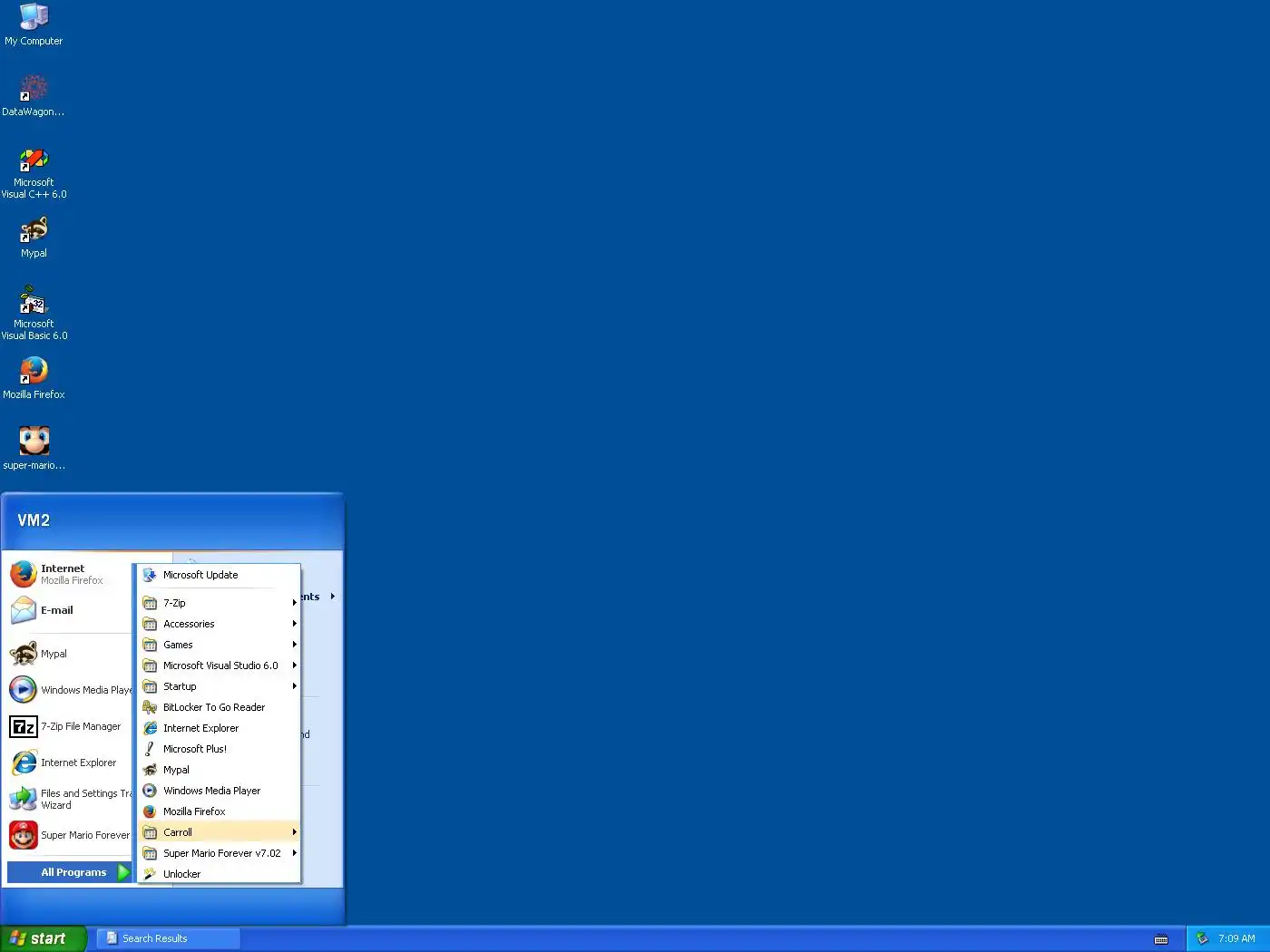Click Unlocker text in programs list
1270x952 pixels.
pyautogui.click(x=181, y=874)
